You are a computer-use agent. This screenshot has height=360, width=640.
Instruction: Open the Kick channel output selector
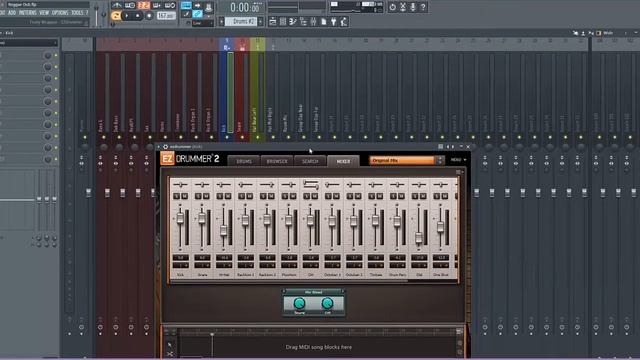tap(180, 265)
